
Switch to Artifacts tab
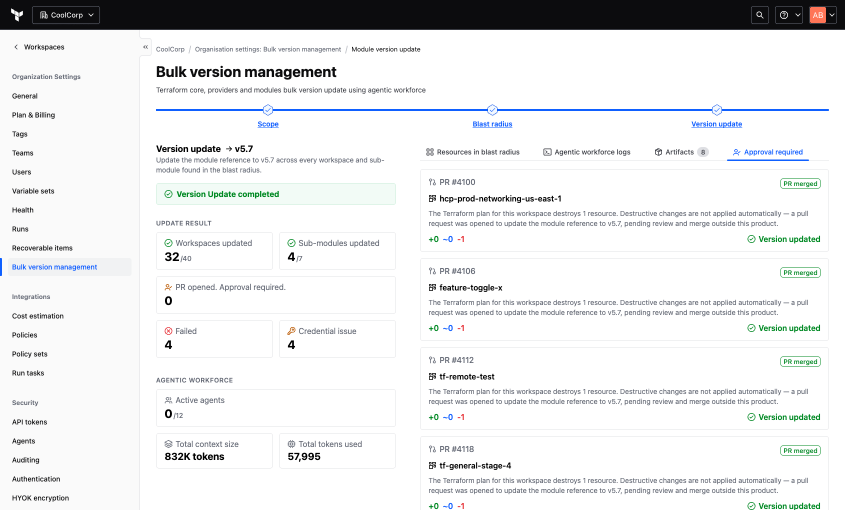pos(681,152)
